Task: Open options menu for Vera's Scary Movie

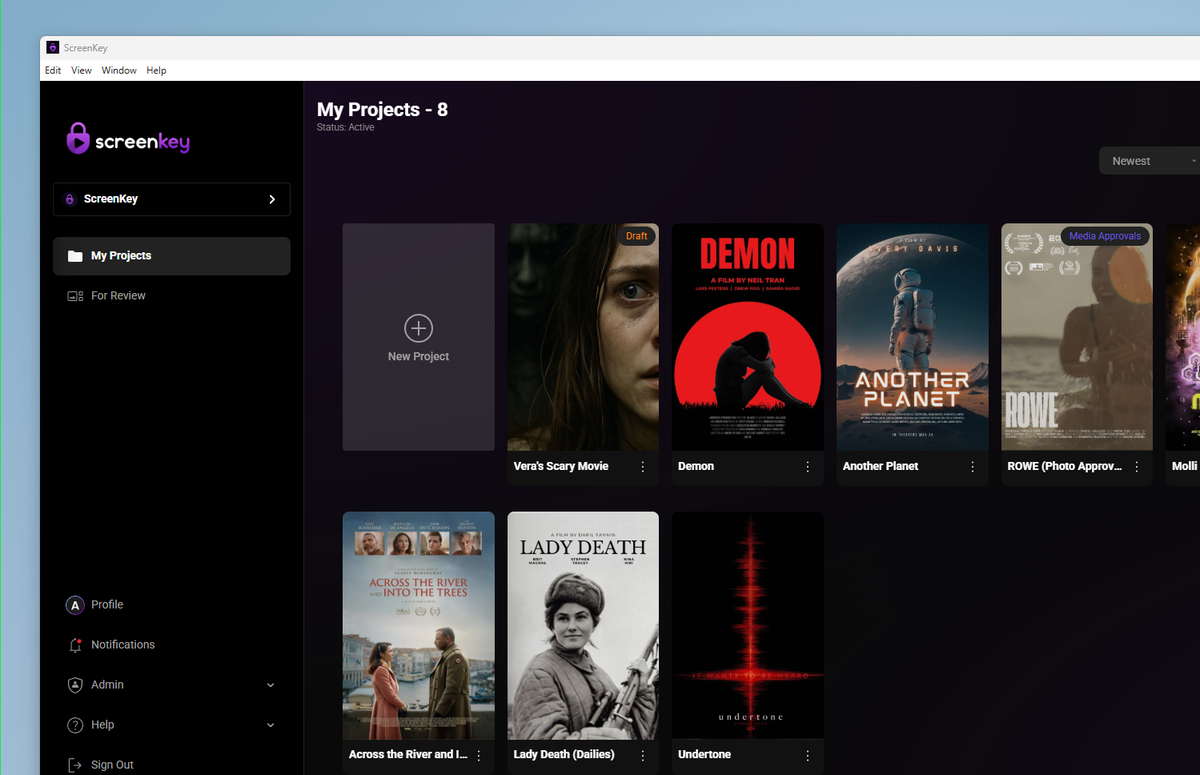Action: tap(643, 467)
